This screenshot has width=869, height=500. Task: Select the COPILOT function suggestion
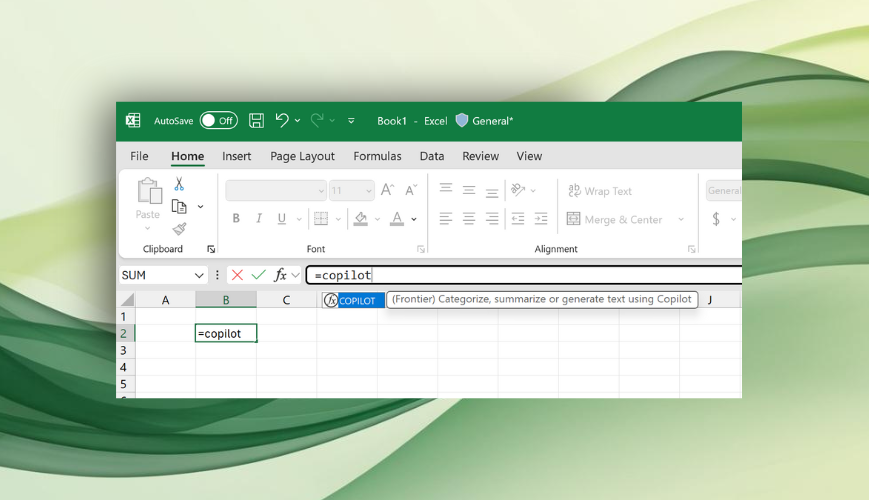click(353, 300)
